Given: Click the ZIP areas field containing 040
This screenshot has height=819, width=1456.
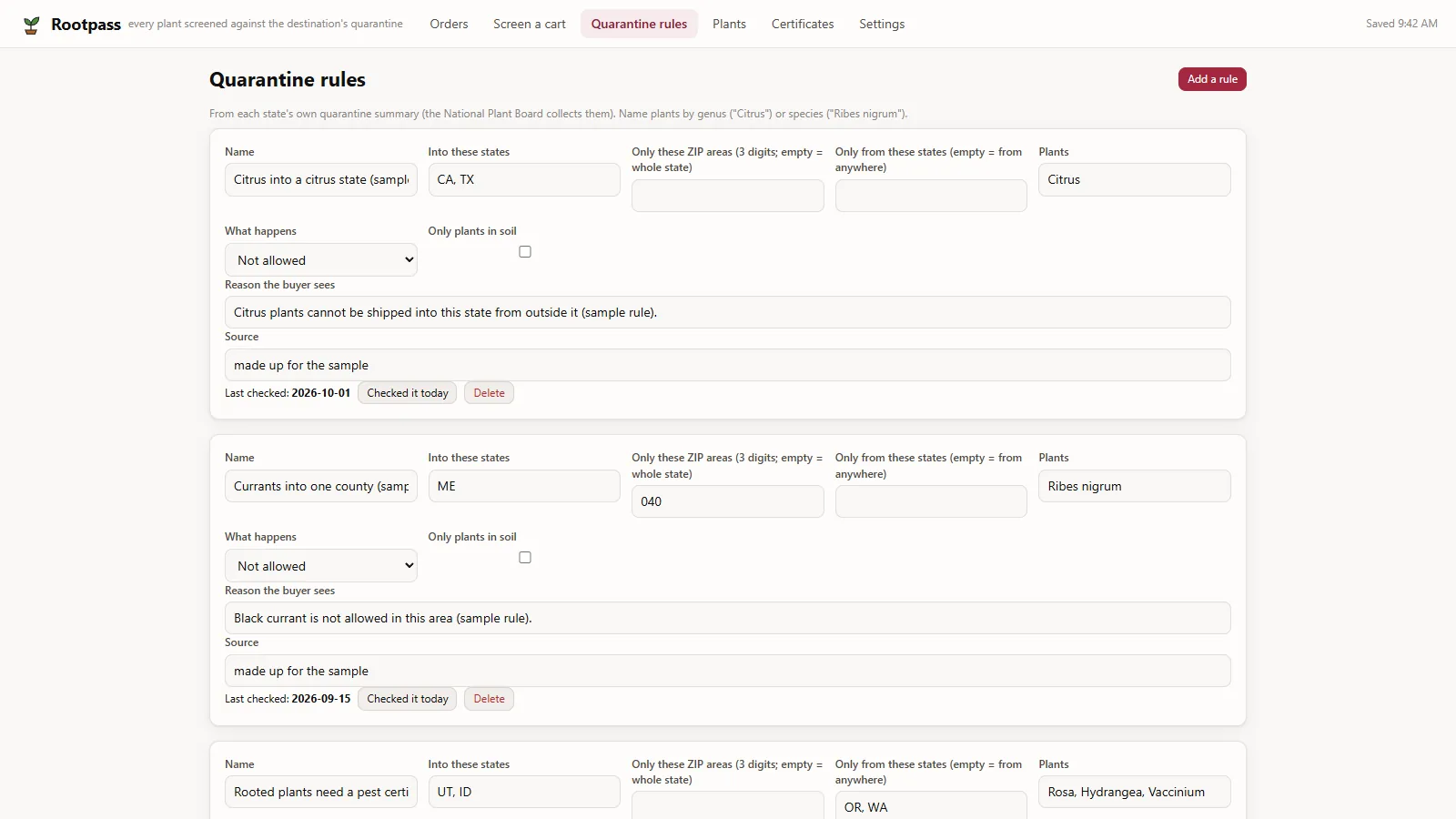Looking at the screenshot, I should [728, 501].
